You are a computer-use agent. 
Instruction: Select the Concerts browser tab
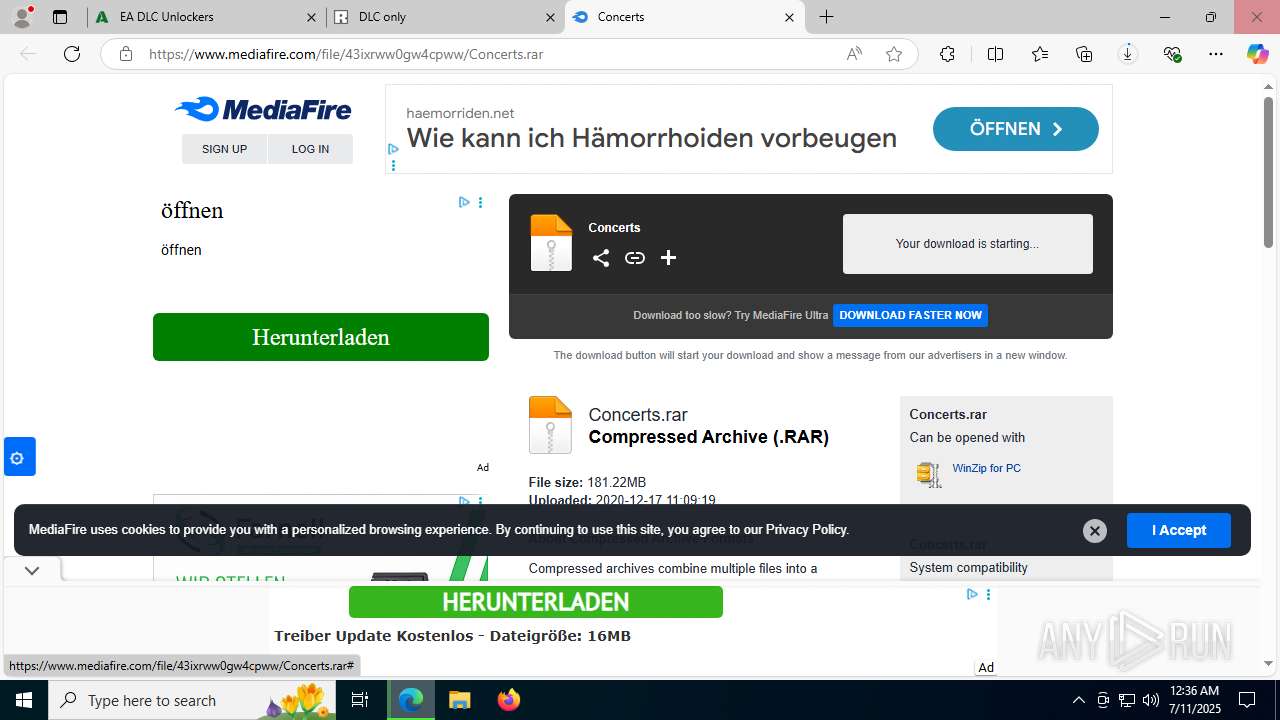(685, 17)
